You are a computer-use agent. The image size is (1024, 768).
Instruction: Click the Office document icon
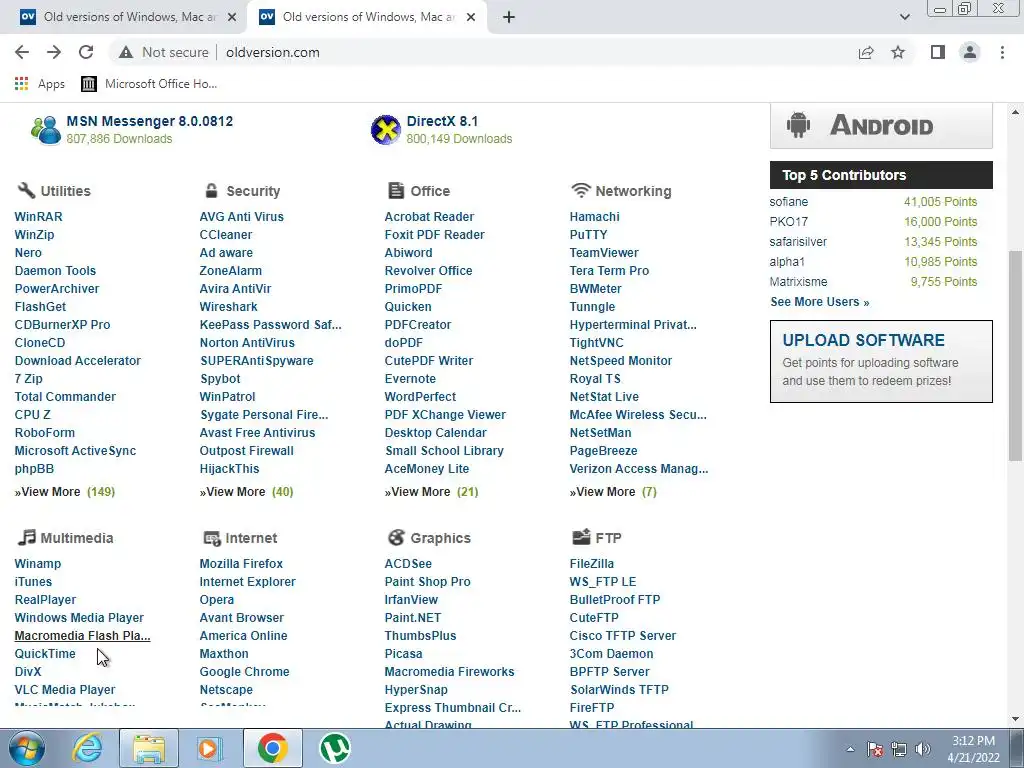tap(396, 190)
